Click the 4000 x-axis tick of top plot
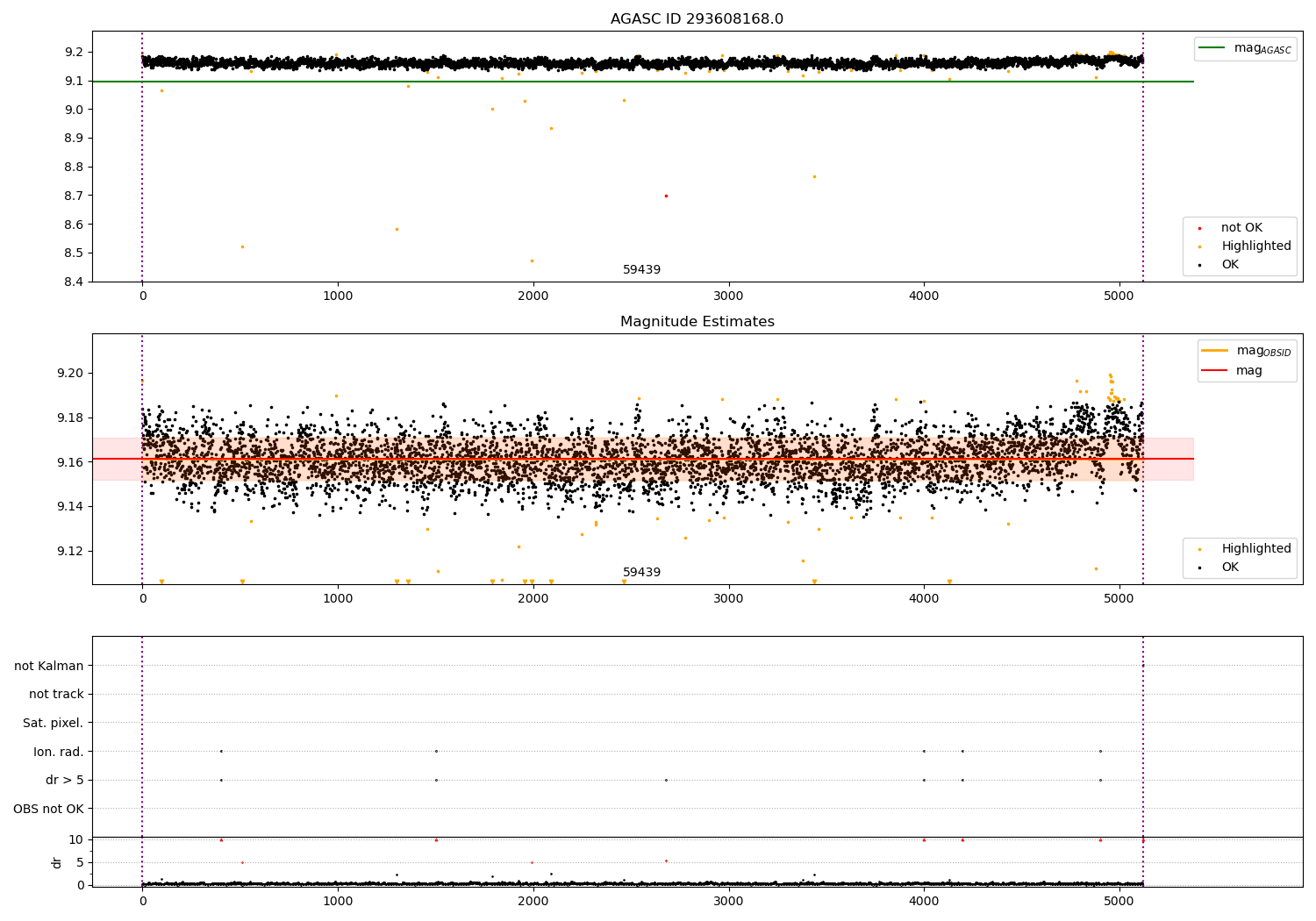1316x921 pixels. (x=924, y=296)
